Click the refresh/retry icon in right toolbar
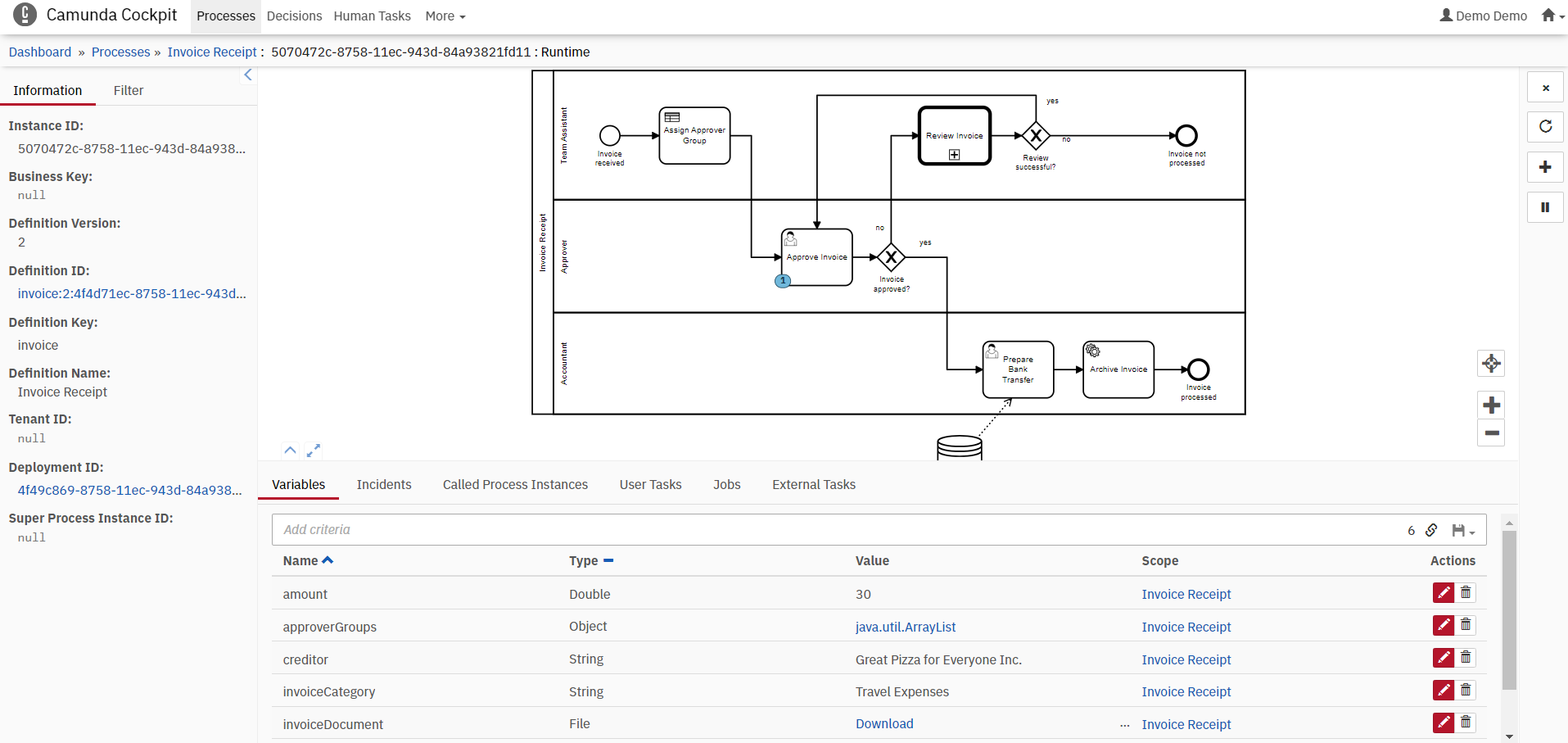Screen dimensions: 1568x743 (1545, 126)
